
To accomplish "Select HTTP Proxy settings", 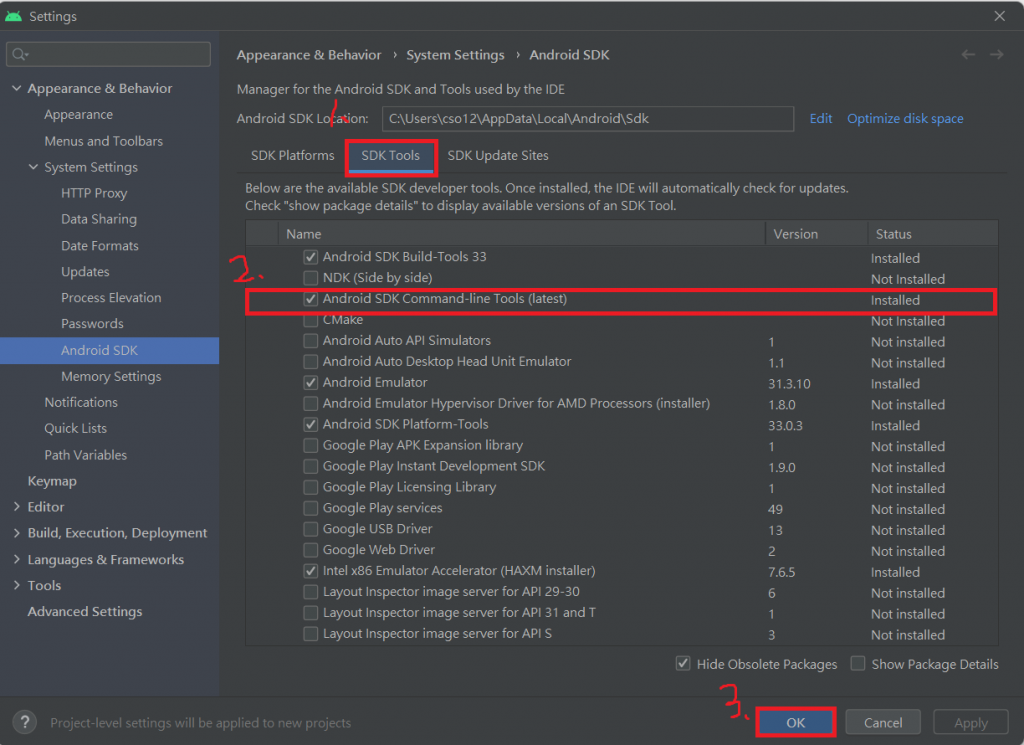I will pos(94,193).
